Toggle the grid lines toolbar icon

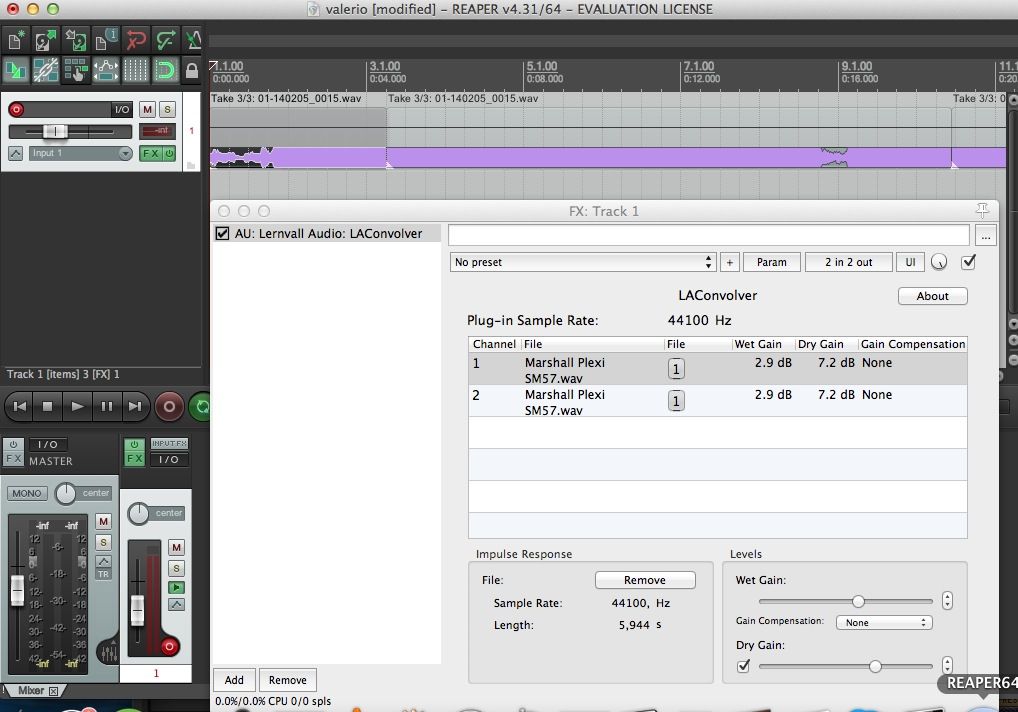click(x=135, y=70)
